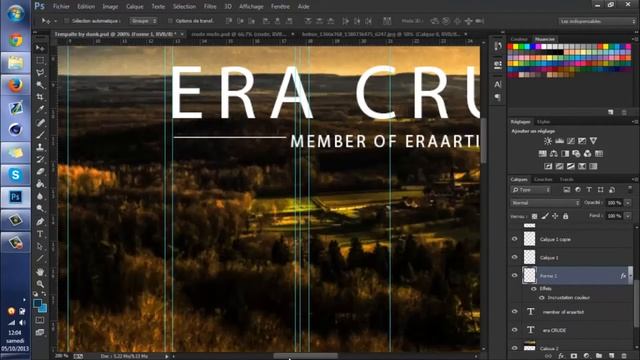This screenshot has height=360, width=640.
Task: Select the Brush tool
Action: click(x=40, y=135)
